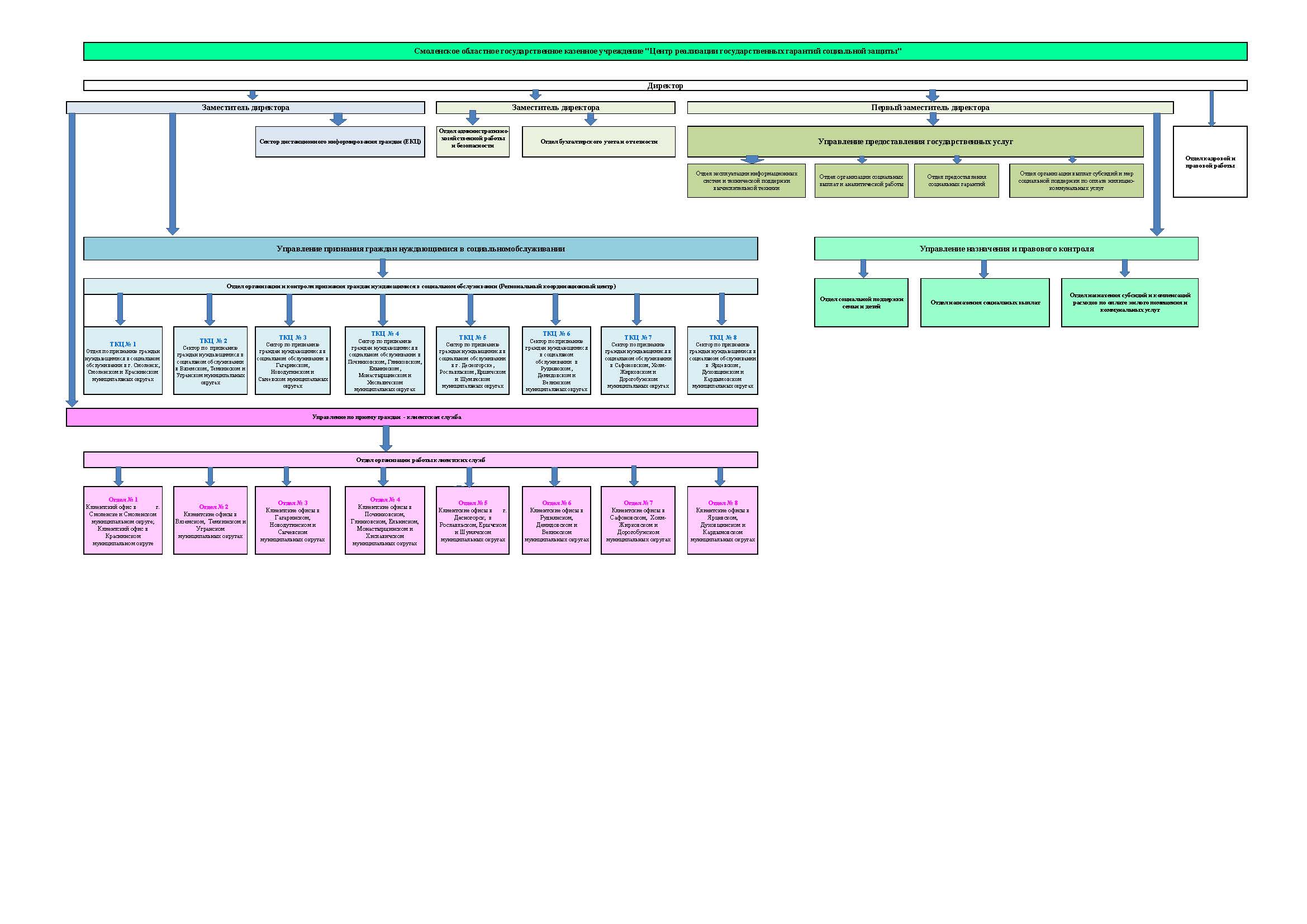Click the Первый заместитель директора box

point(930,107)
